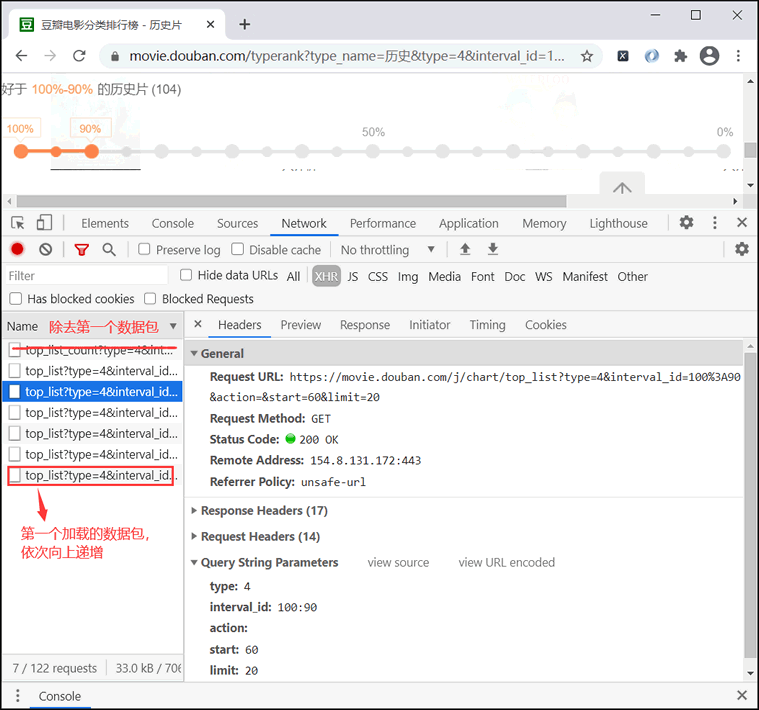Click view URL encoded link
The image size is (759, 710).
[506, 562]
